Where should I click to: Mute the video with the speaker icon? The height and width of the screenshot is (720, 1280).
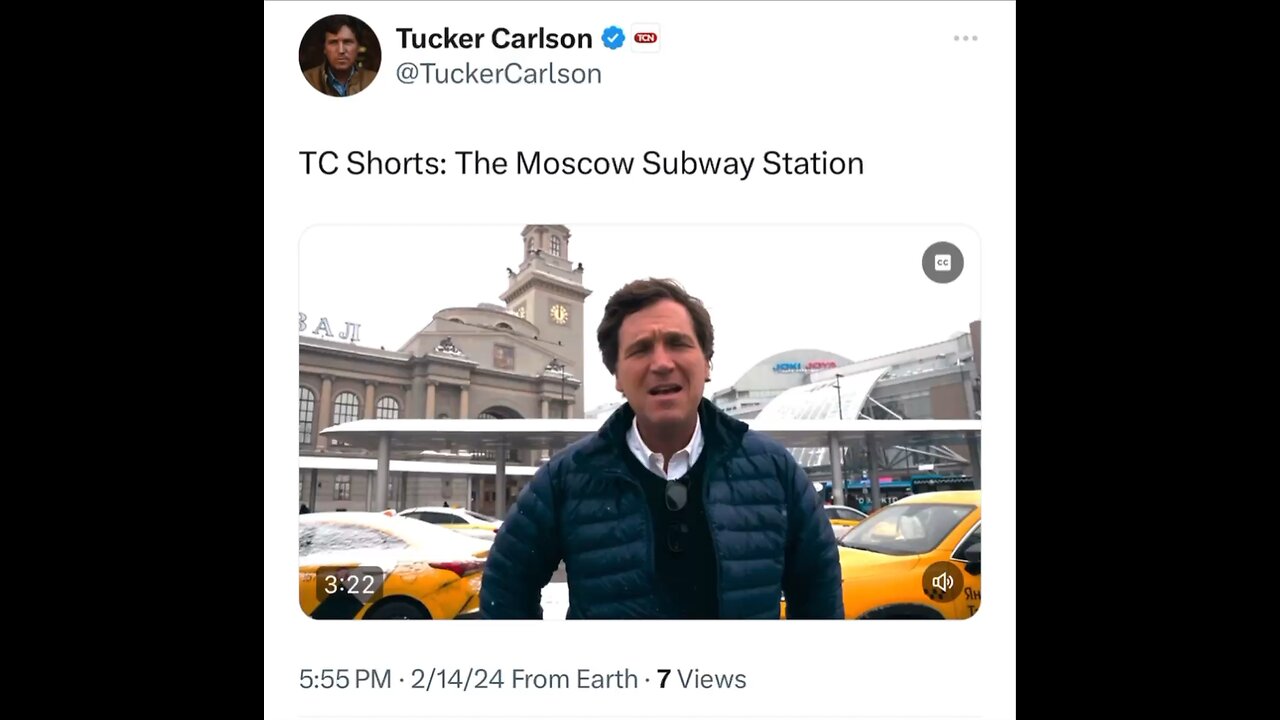pos(942,582)
